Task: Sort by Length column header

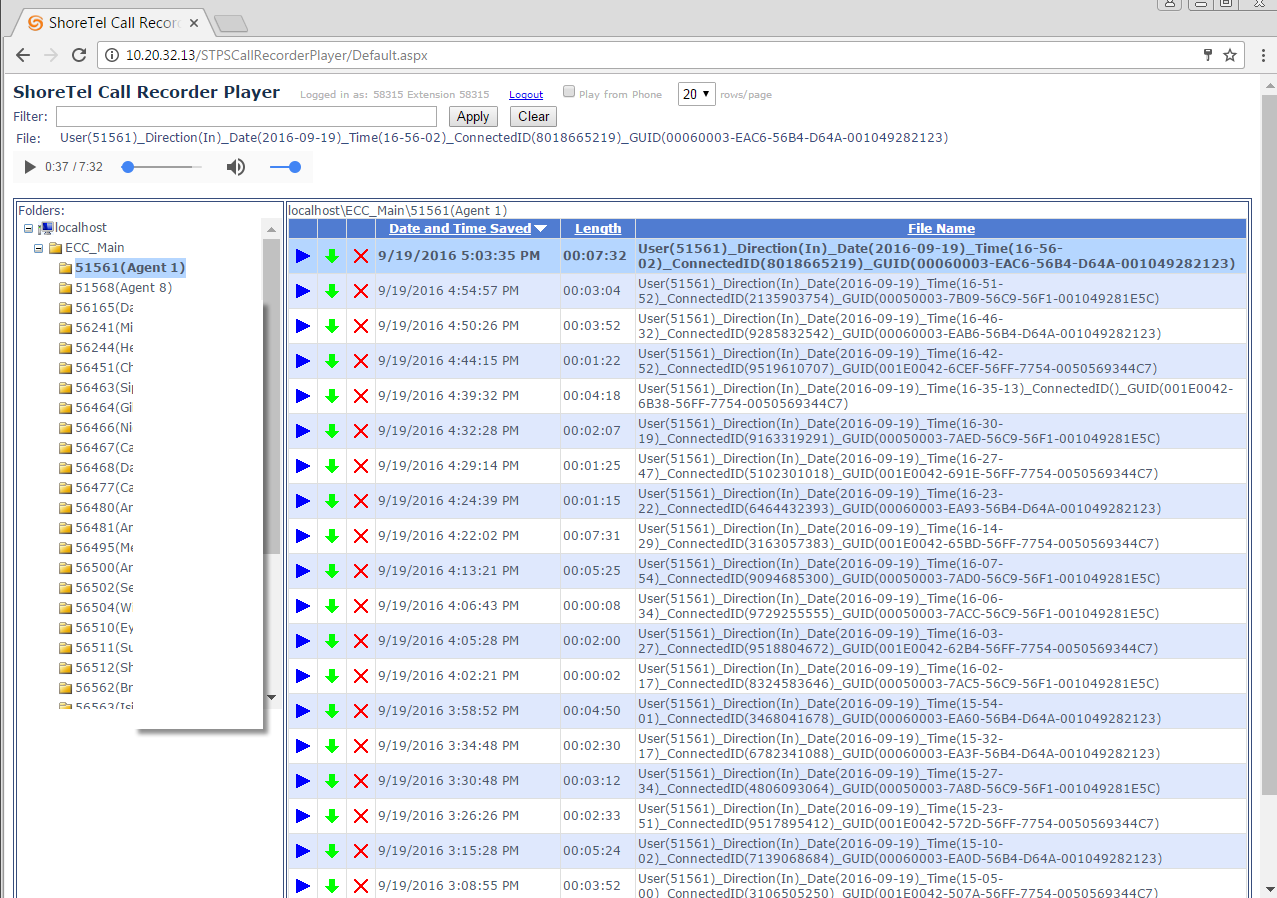Action: pos(598,229)
